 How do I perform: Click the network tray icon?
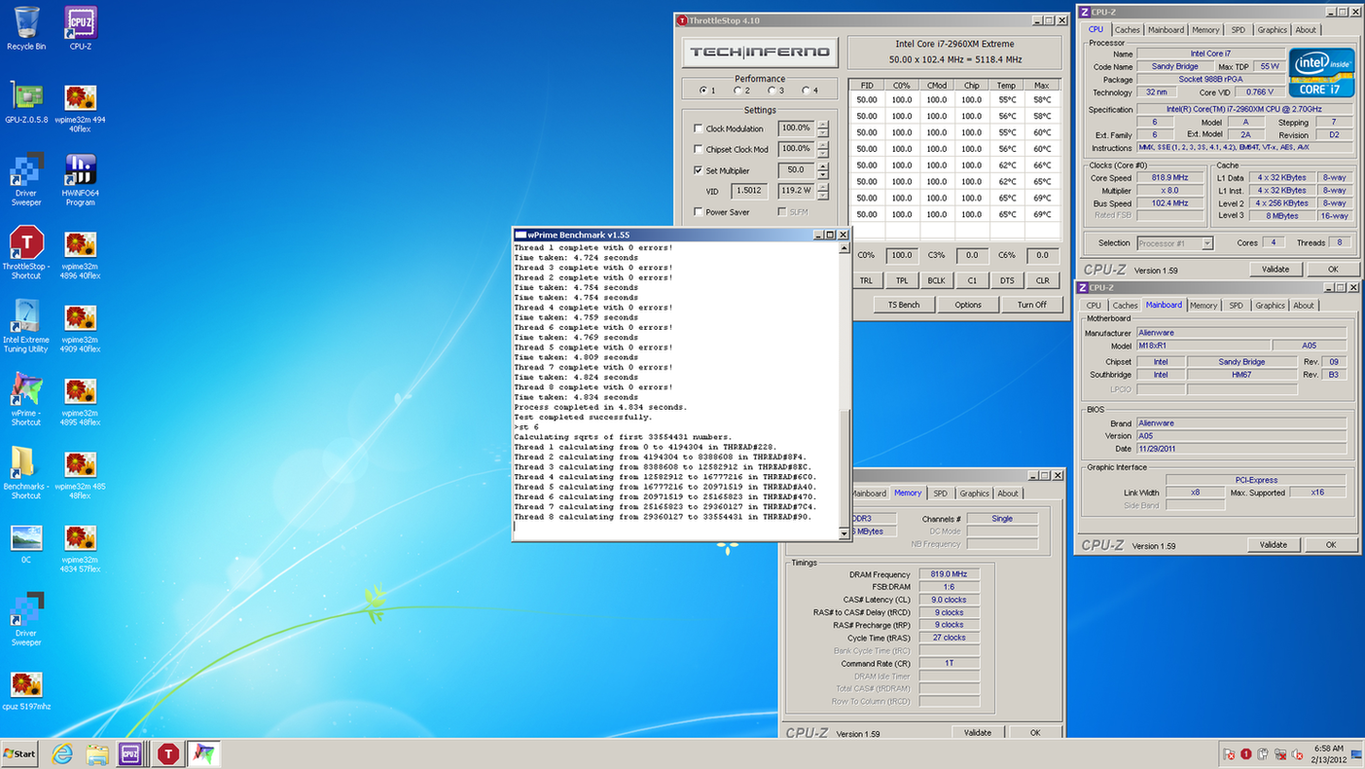pyautogui.click(x=1280, y=754)
